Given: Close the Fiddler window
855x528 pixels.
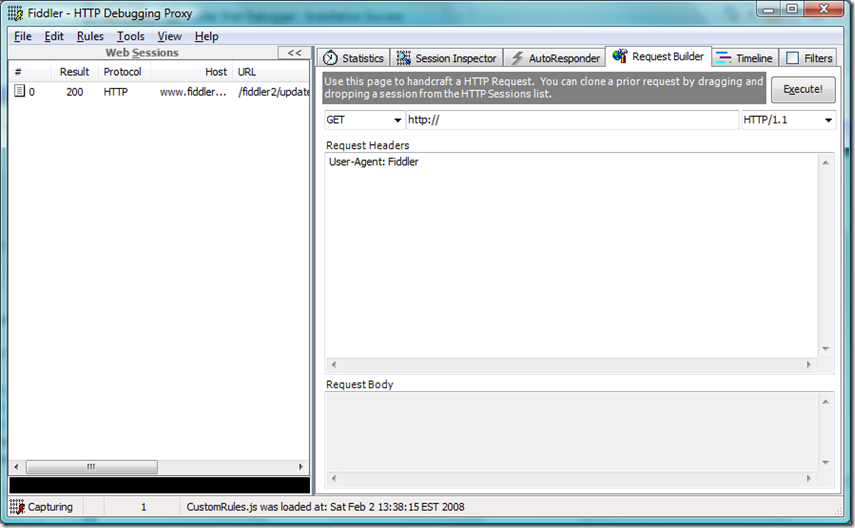Looking at the screenshot, I should coord(823,9).
